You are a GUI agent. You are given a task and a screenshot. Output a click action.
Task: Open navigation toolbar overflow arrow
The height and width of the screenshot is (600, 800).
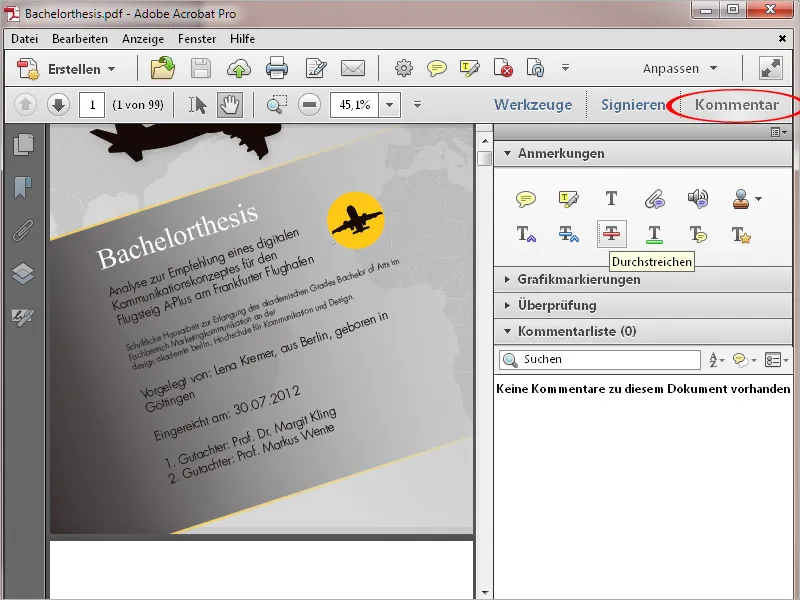click(417, 105)
